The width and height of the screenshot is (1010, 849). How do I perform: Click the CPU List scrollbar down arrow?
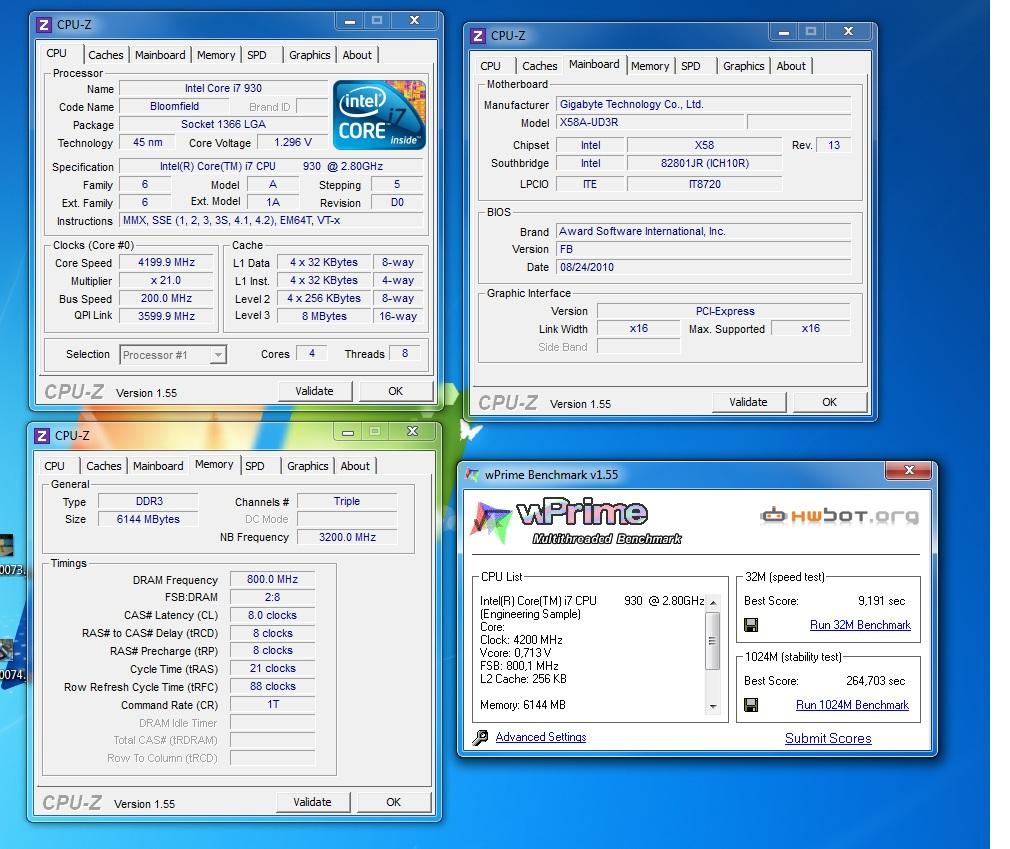click(x=713, y=707)
